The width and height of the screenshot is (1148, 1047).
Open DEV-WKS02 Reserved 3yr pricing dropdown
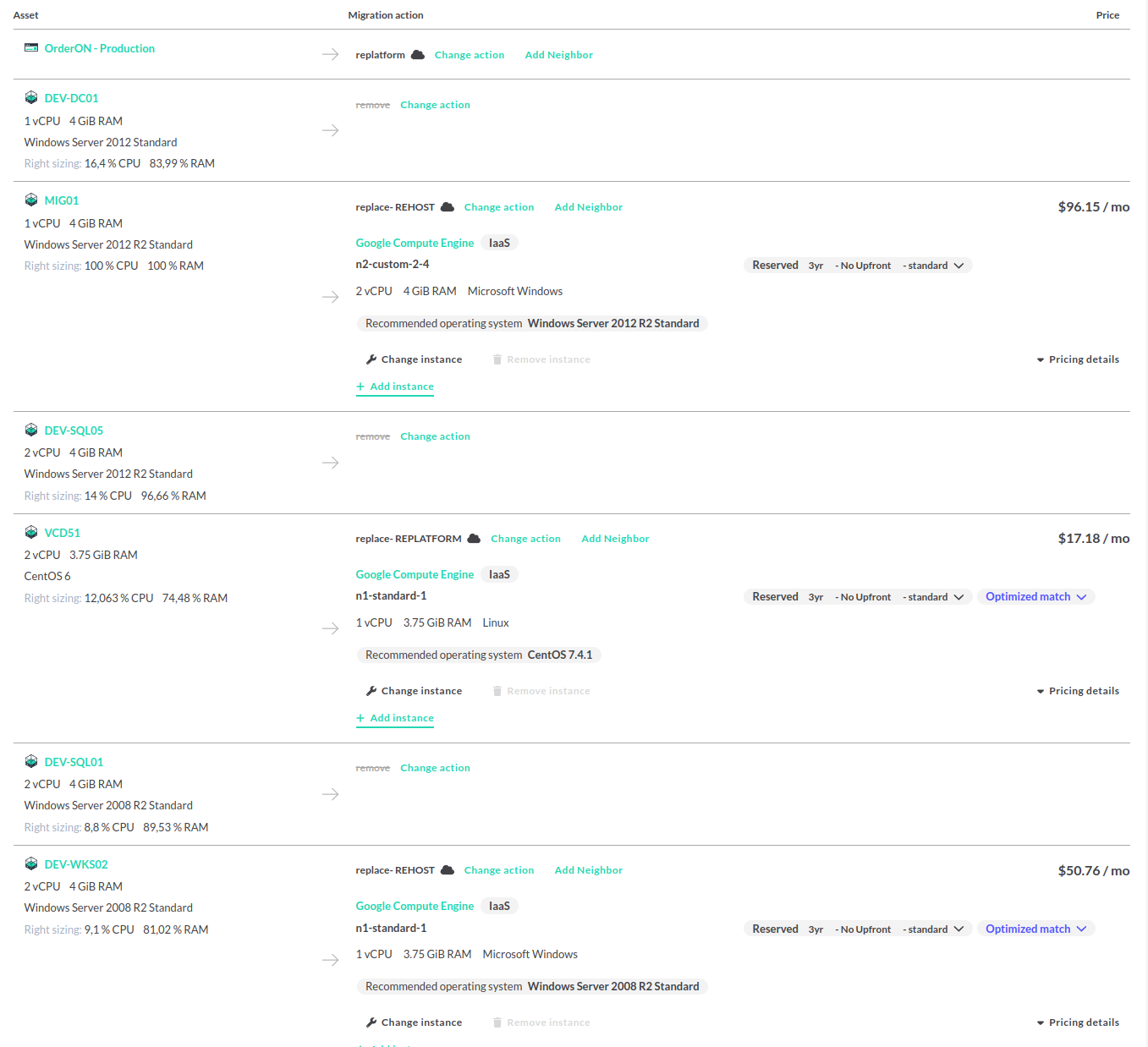pos(858,929)
